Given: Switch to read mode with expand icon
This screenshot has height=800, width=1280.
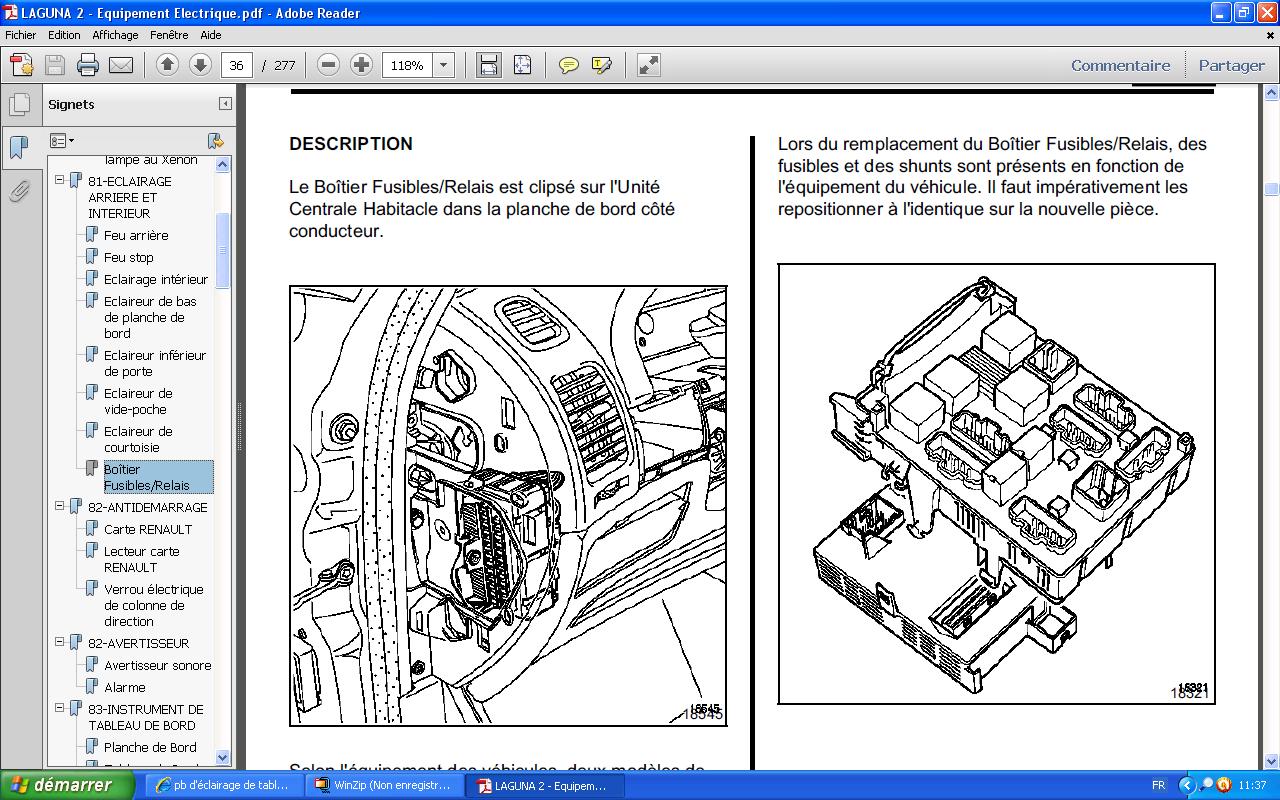Looking at the screenshot, I should pyautogui.click(x=649, y=65).
